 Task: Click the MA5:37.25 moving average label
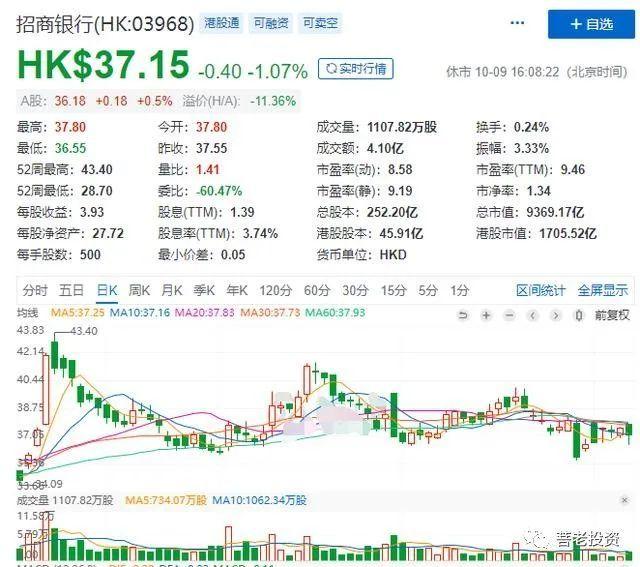78,313
